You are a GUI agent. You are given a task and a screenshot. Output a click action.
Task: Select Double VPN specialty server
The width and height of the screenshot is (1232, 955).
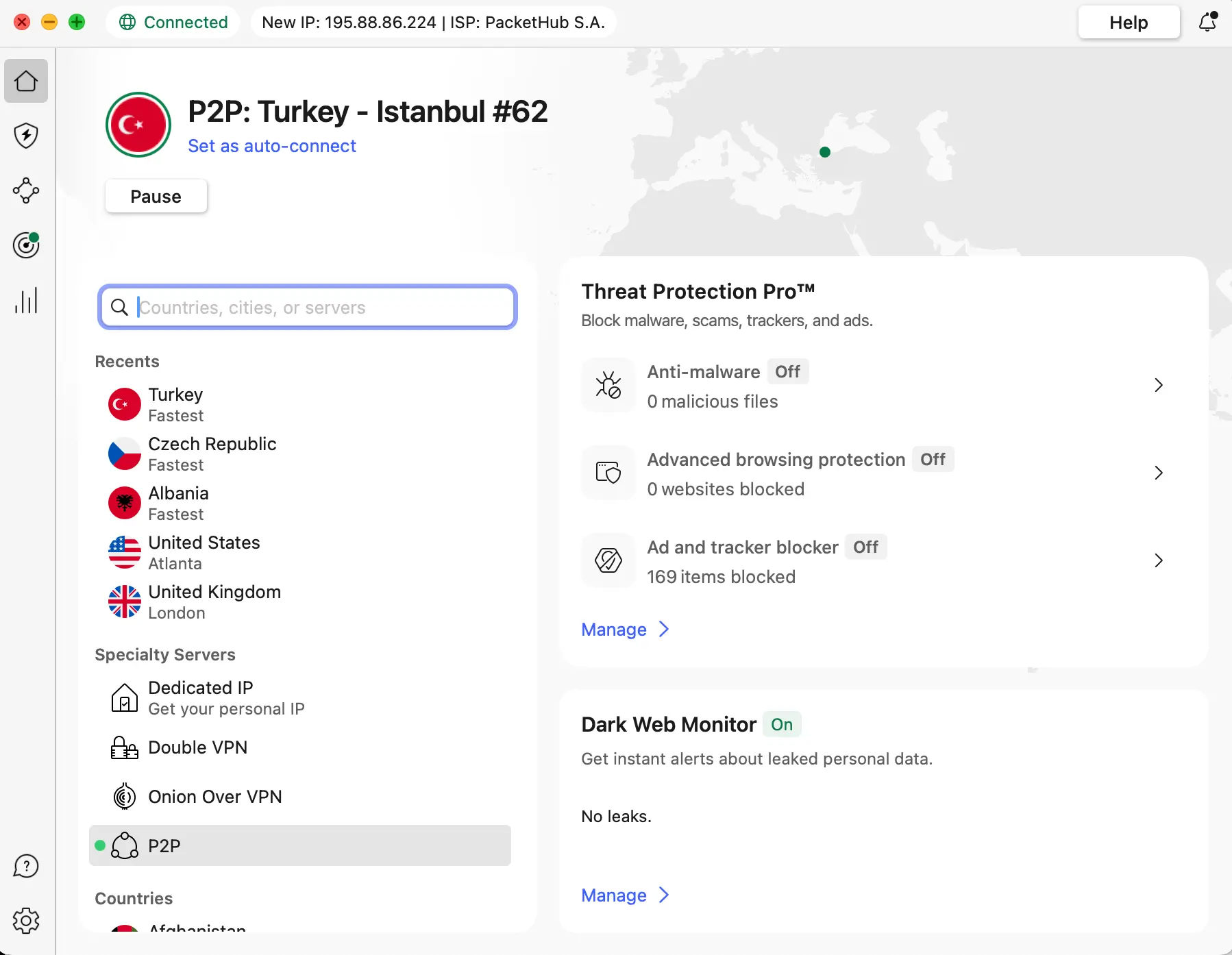click(x=197, y=747)
